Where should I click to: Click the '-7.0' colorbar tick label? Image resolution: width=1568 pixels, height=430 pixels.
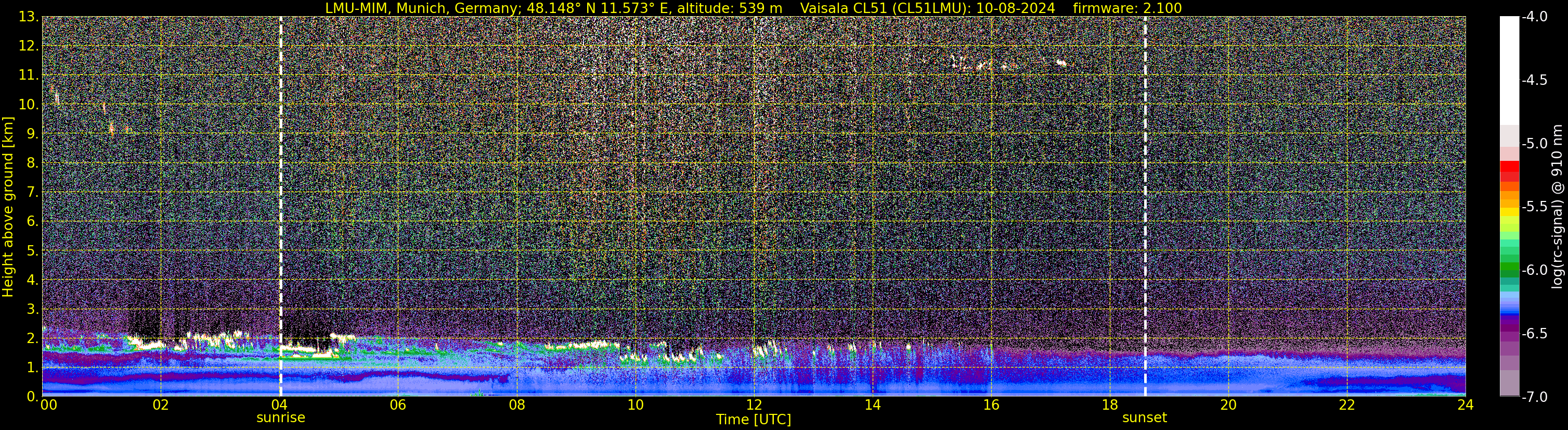1534,397
